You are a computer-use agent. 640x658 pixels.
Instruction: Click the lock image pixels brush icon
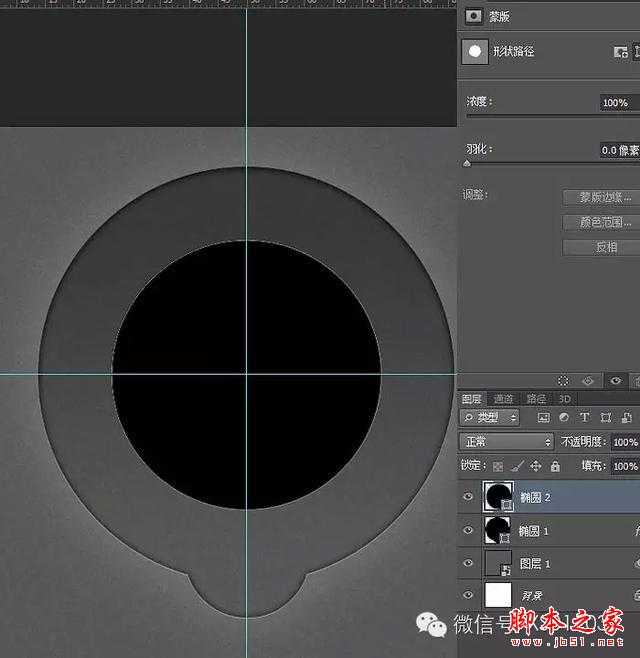coord(517,466)
